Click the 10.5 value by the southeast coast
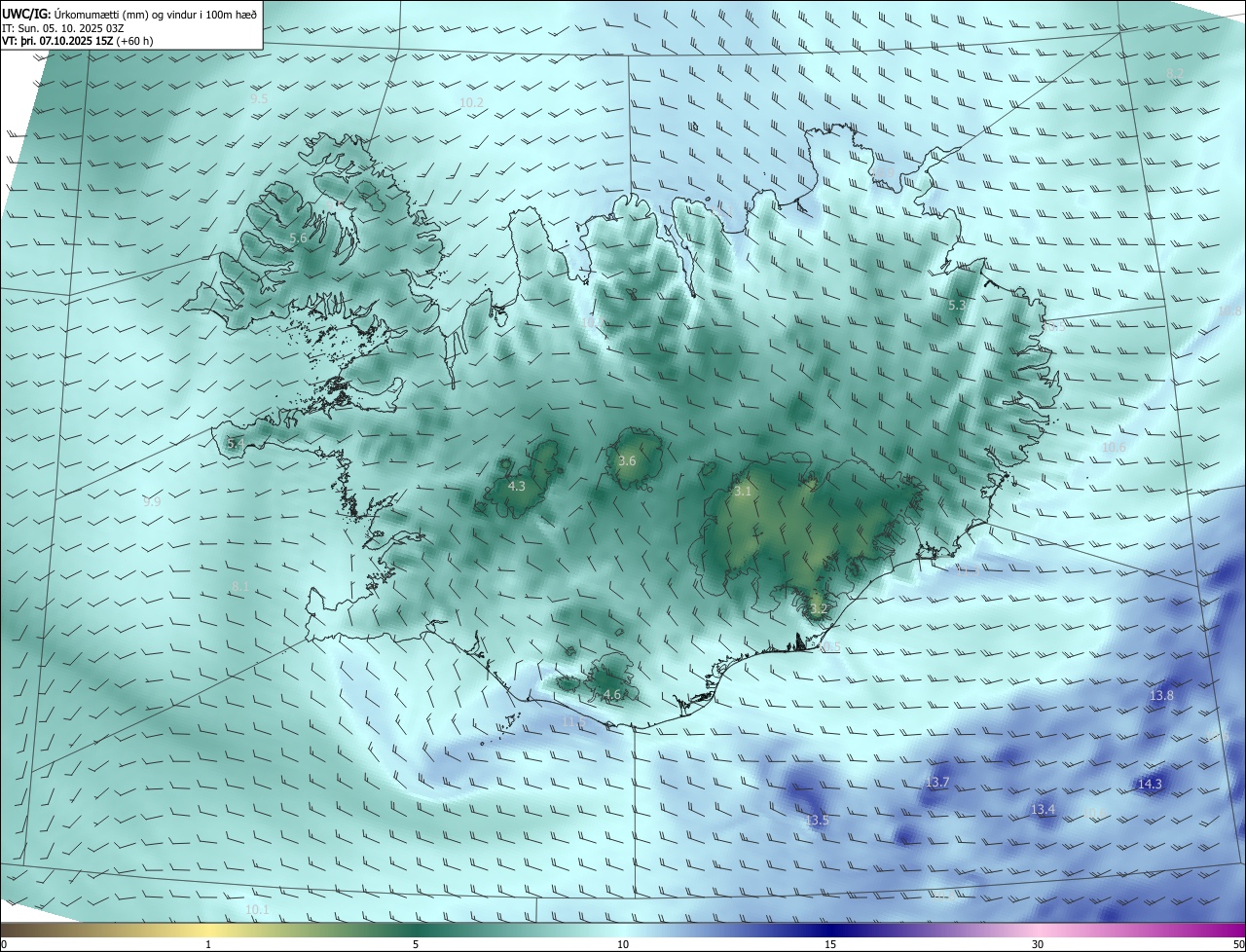This screenshot has width=1246, height=952. 828,647
